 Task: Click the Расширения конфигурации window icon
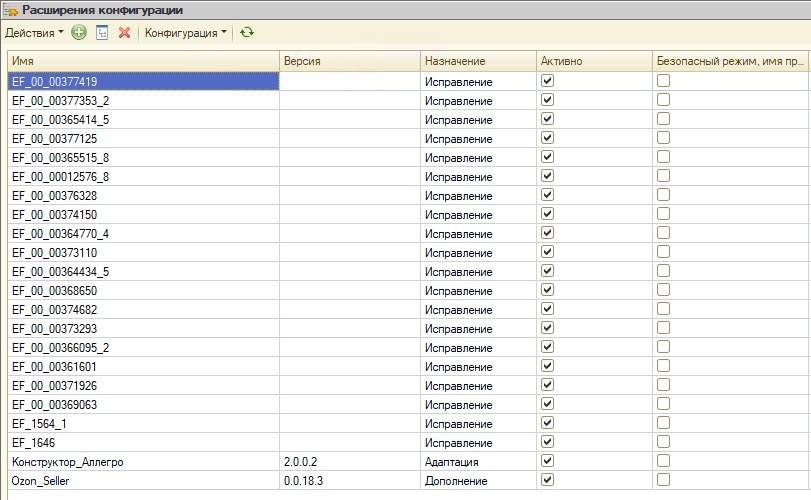coord(10,10)
